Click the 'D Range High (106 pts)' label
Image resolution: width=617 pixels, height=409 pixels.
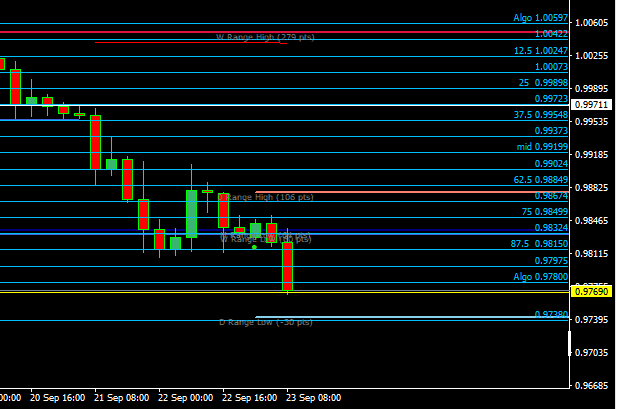pyautogui.click(x=266, y=197)
